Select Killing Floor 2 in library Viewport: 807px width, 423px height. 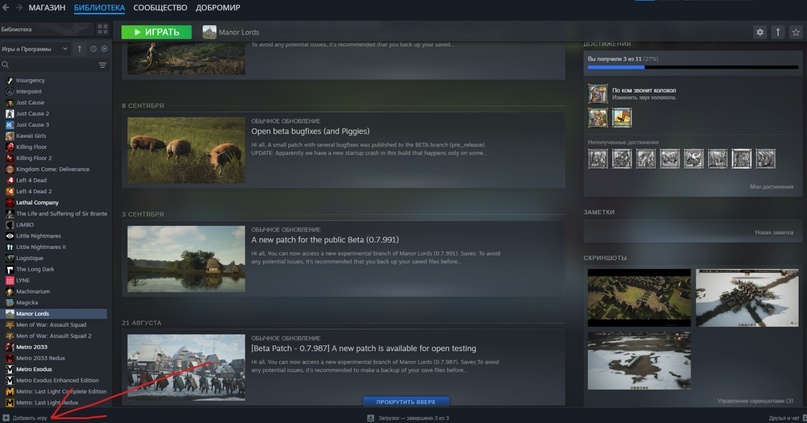point(34,158)
